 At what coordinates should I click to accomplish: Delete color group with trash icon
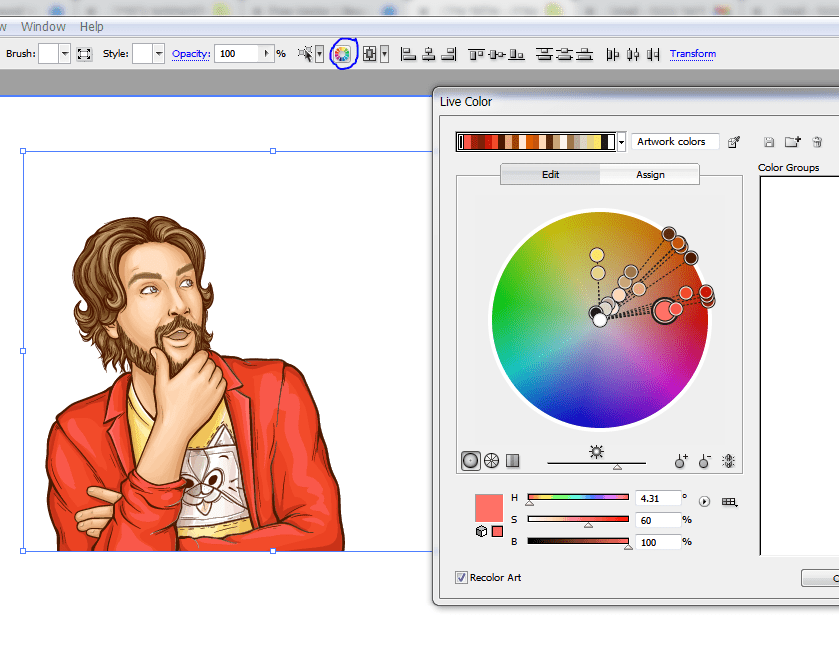coord(817,142)
